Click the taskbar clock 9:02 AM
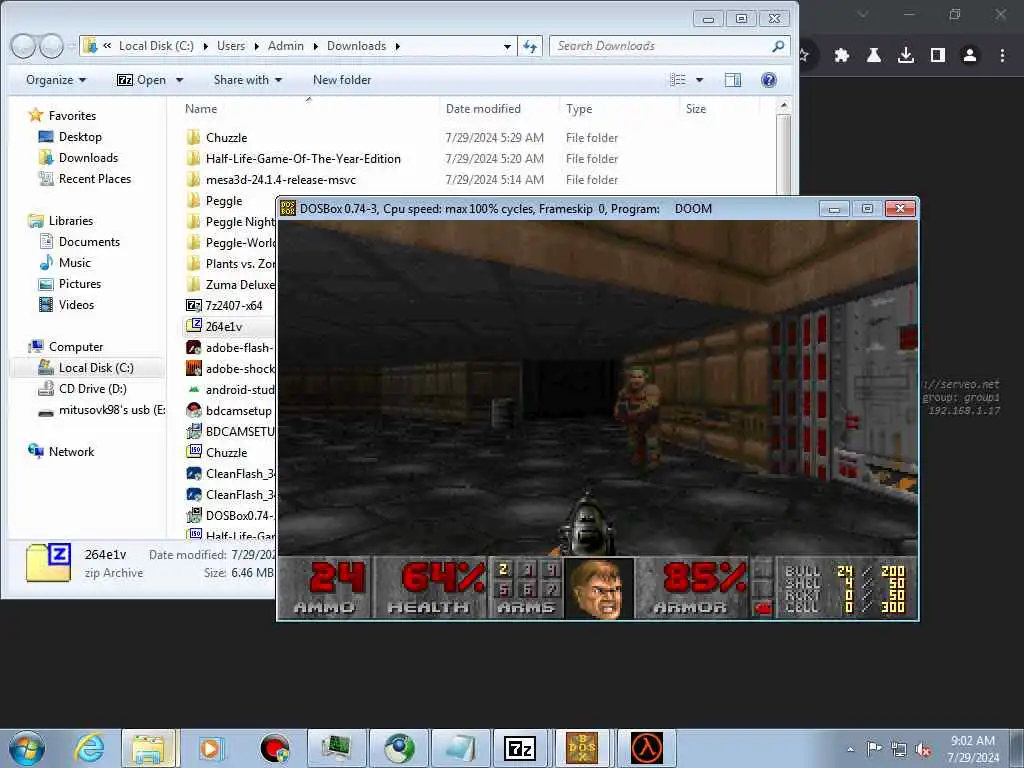The width and height of the screenshot is (1024, 768). pyautogui.click(x=972, y=741)
